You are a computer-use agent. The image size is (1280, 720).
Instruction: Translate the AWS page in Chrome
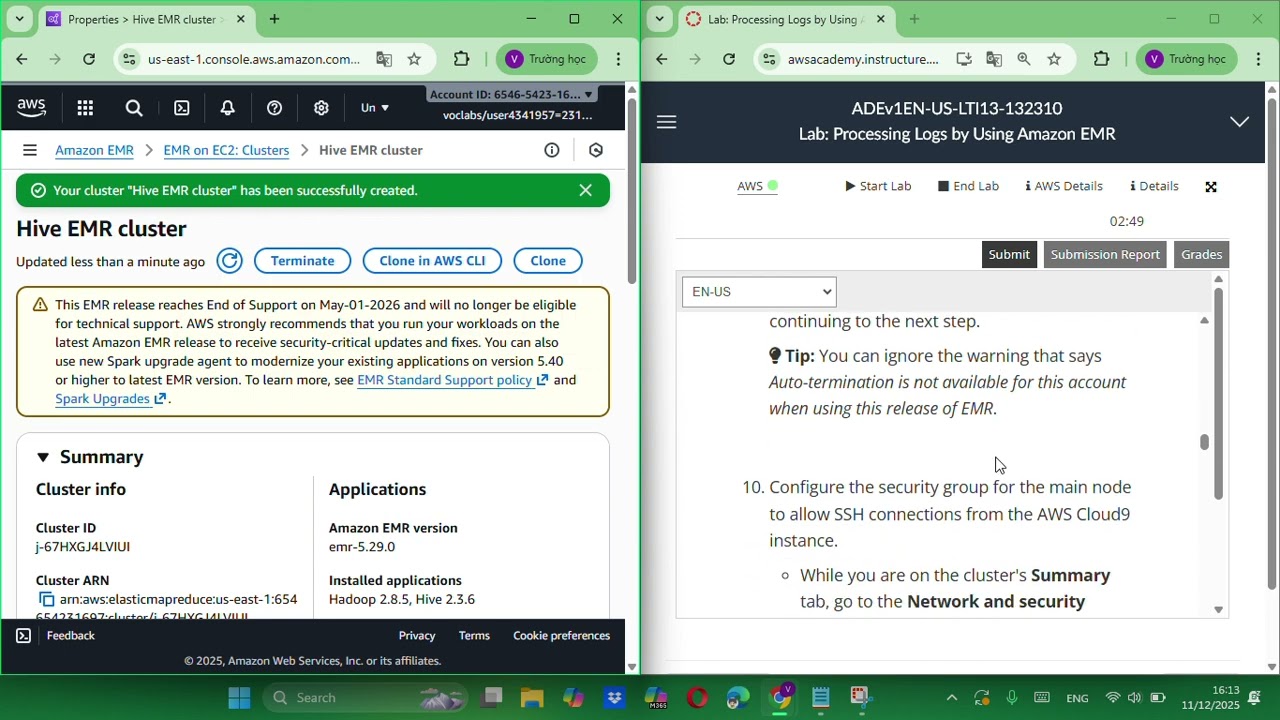(384, 59)
